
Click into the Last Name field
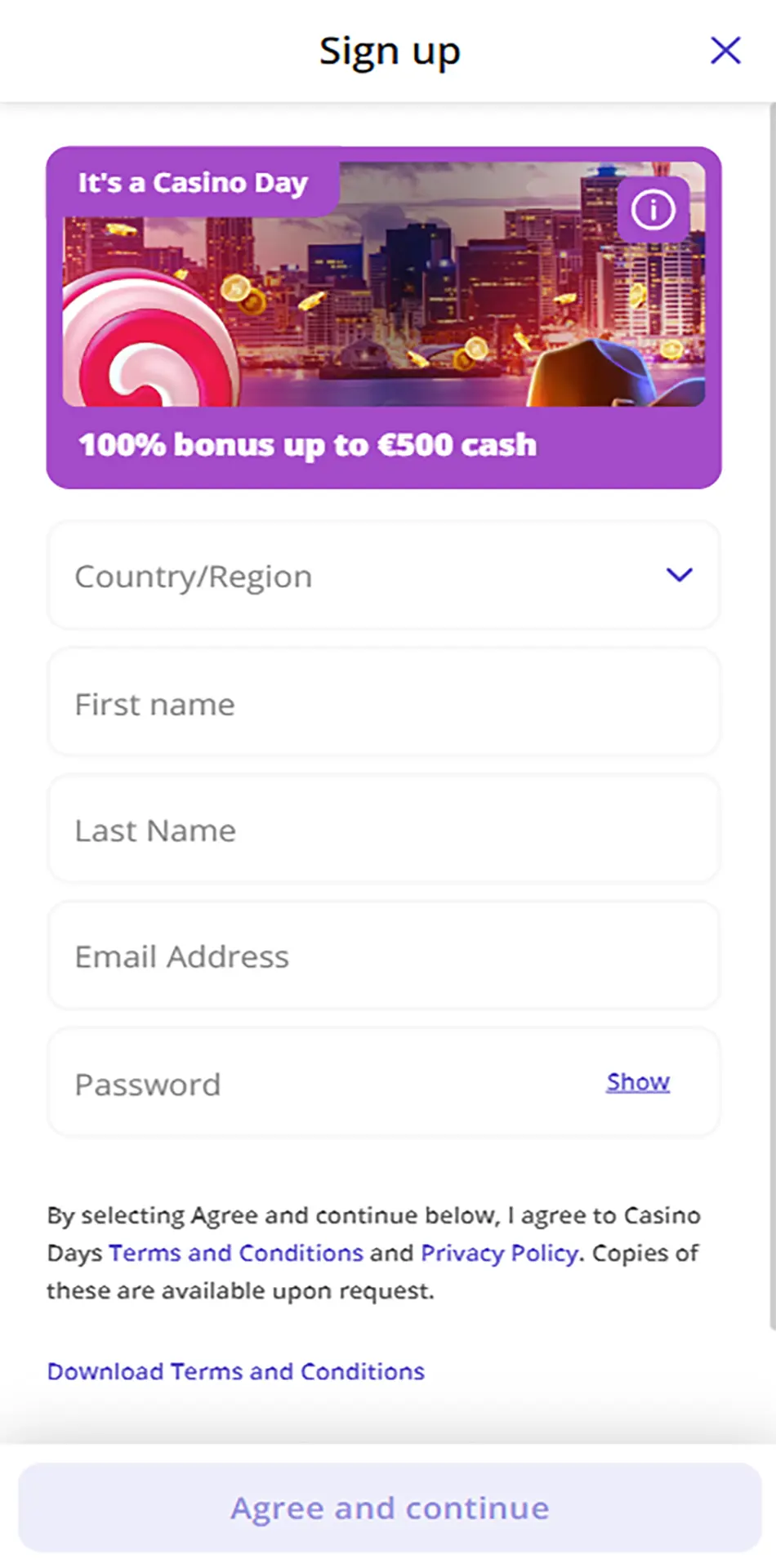383,831
